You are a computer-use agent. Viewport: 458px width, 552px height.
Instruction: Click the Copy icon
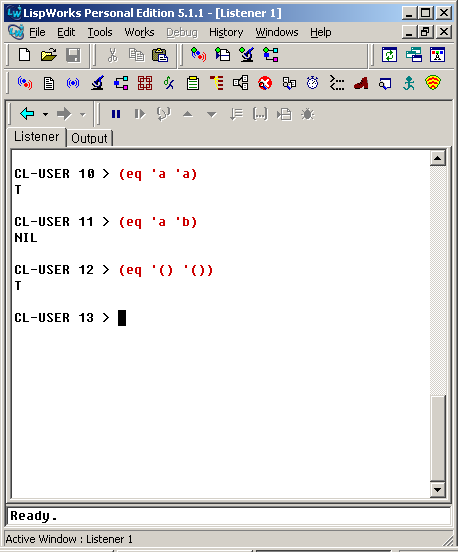click(x=136, y=55)
